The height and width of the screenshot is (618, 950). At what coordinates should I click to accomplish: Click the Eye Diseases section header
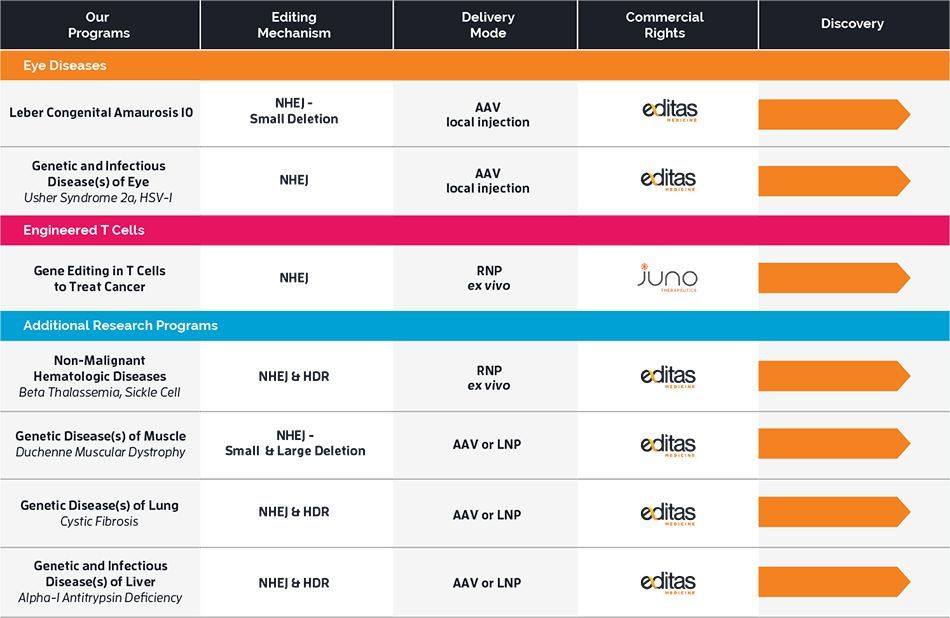65,65
